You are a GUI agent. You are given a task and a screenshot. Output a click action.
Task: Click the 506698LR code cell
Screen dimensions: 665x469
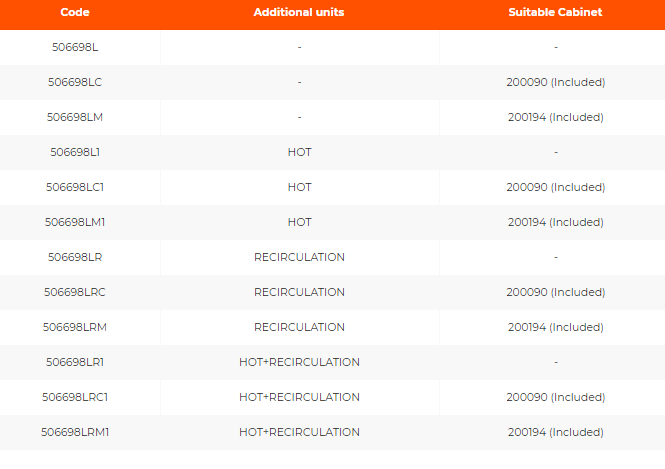tap(74, 257)
